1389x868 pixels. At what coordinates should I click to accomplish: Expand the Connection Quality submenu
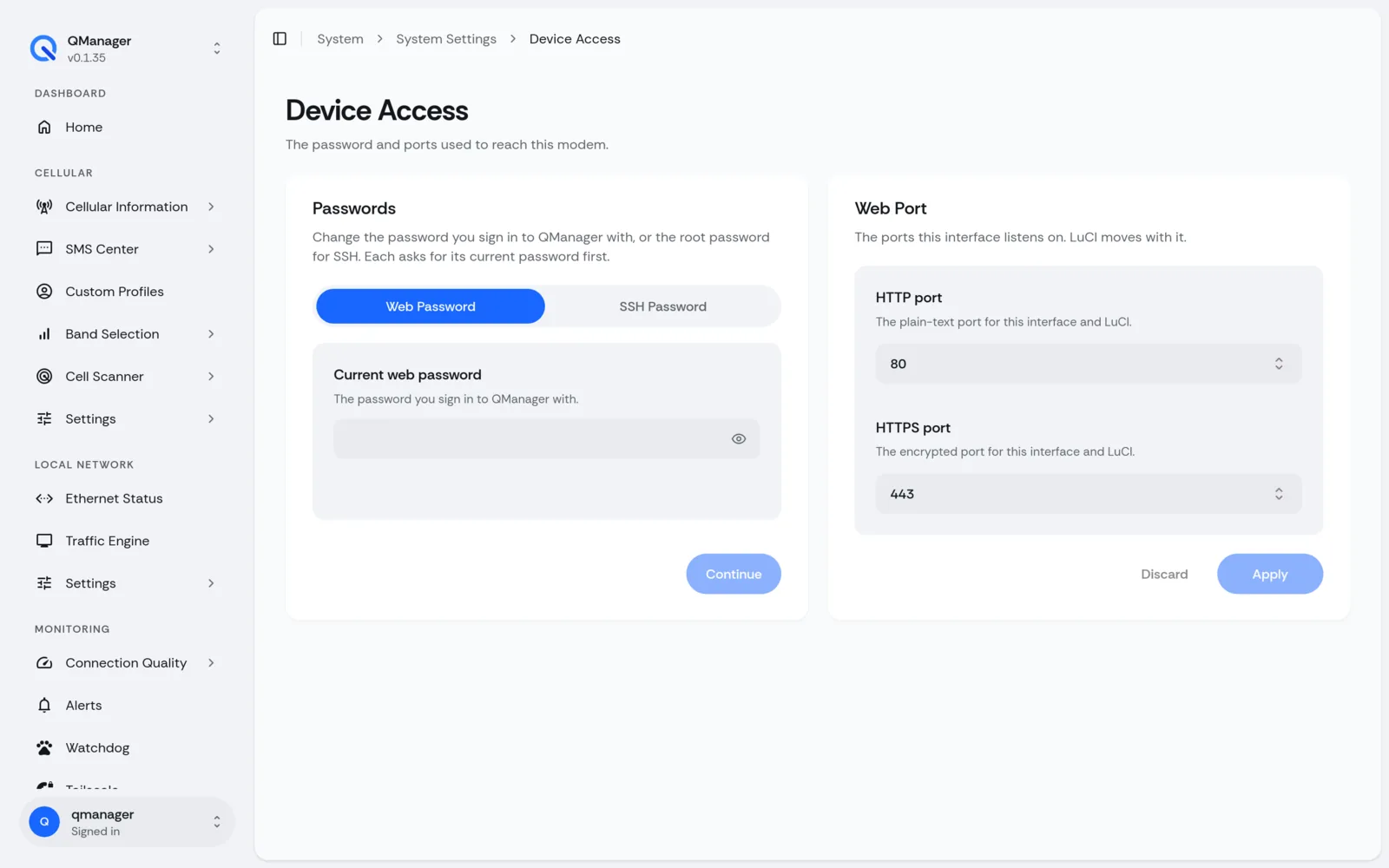pos(211,663)
